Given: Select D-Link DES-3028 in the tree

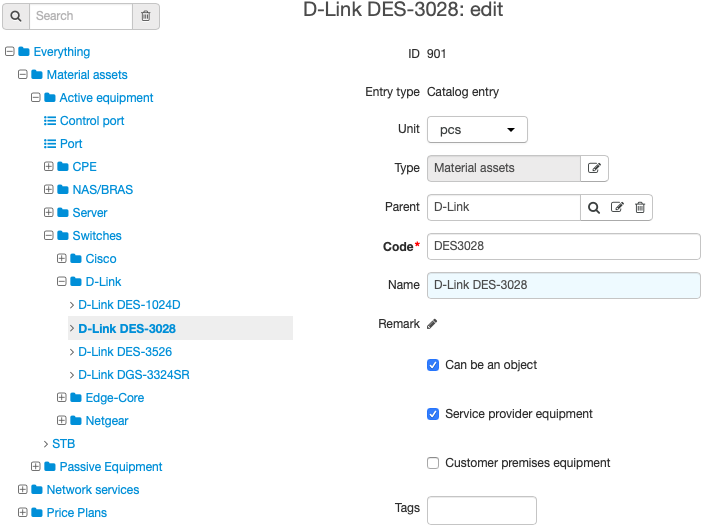Looking at the screenshot, I should coord(127,329).
